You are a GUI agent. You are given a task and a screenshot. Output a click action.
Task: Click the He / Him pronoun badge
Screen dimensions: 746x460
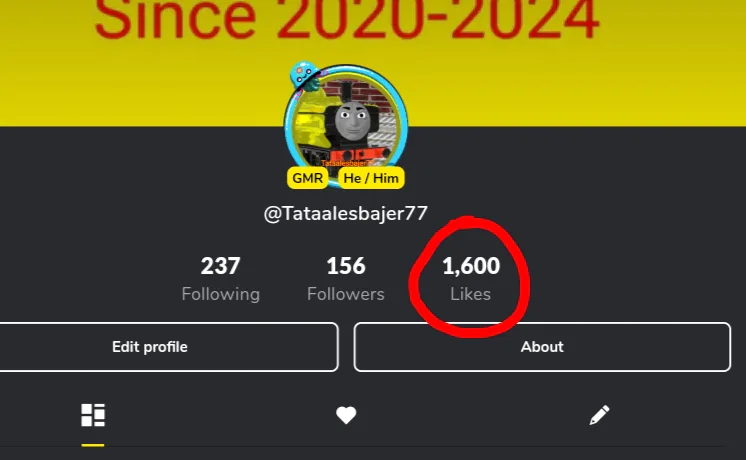[371, 178]
